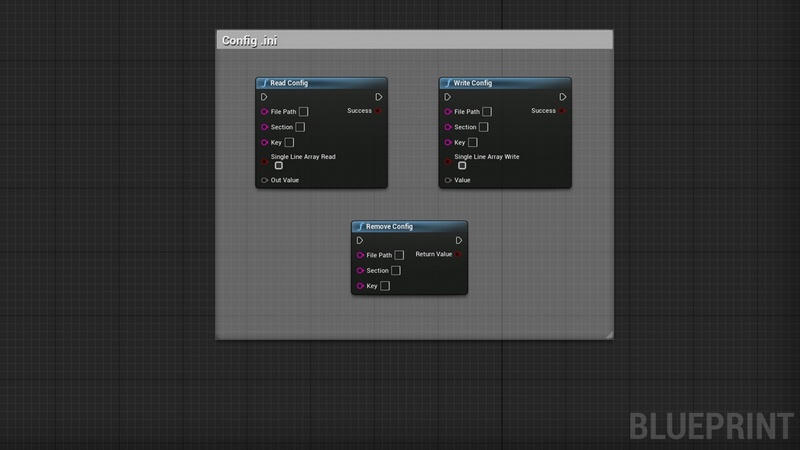The height and width of the screenshot is (450, 800).
Task: Click Read Config execution output pin
Action: [379, 97]
